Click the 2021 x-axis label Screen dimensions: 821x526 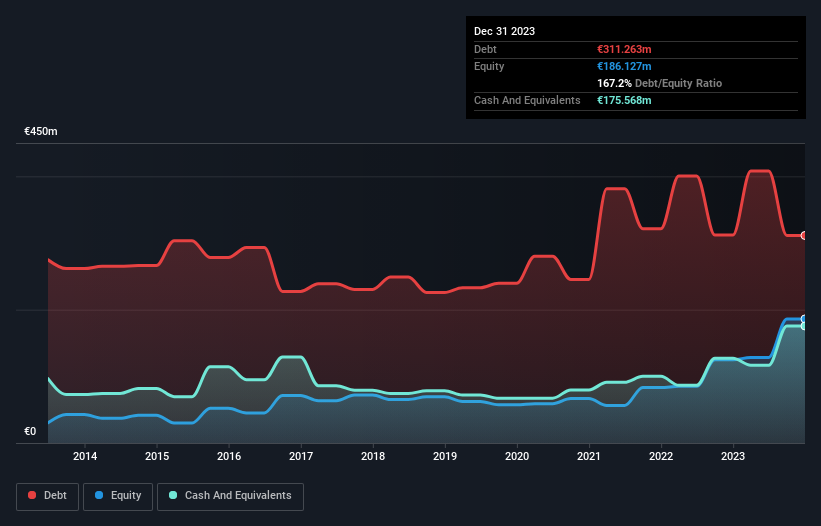tap(589, 456)
